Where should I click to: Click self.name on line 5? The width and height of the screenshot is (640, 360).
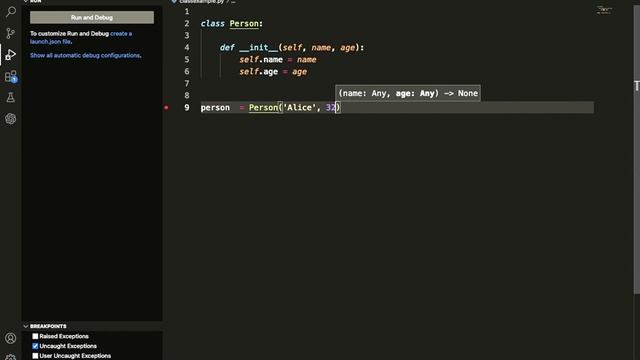(x=261, y=60)
